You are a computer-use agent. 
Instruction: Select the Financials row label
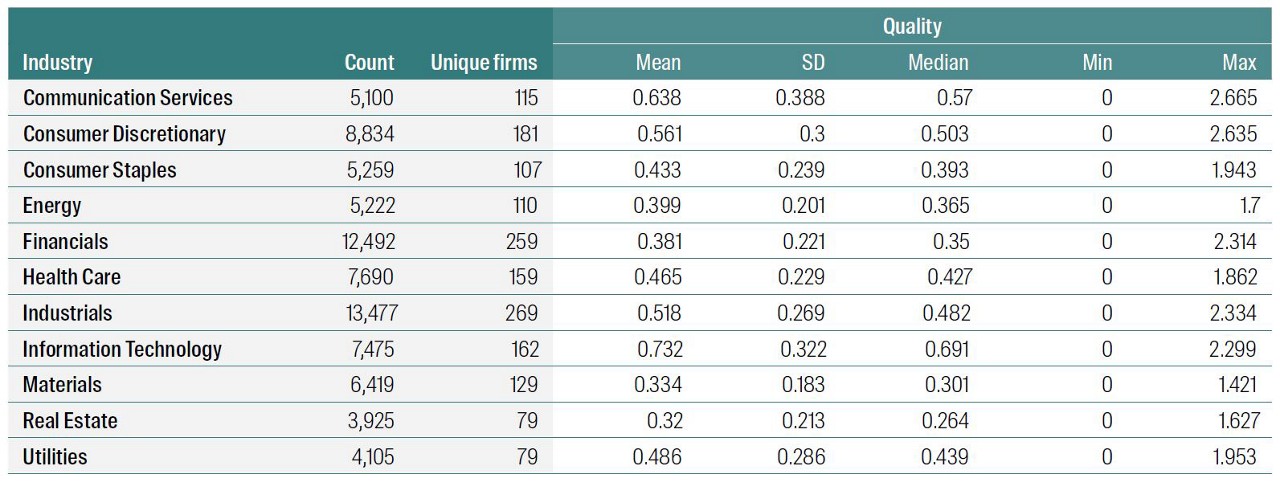pos(66,242)
